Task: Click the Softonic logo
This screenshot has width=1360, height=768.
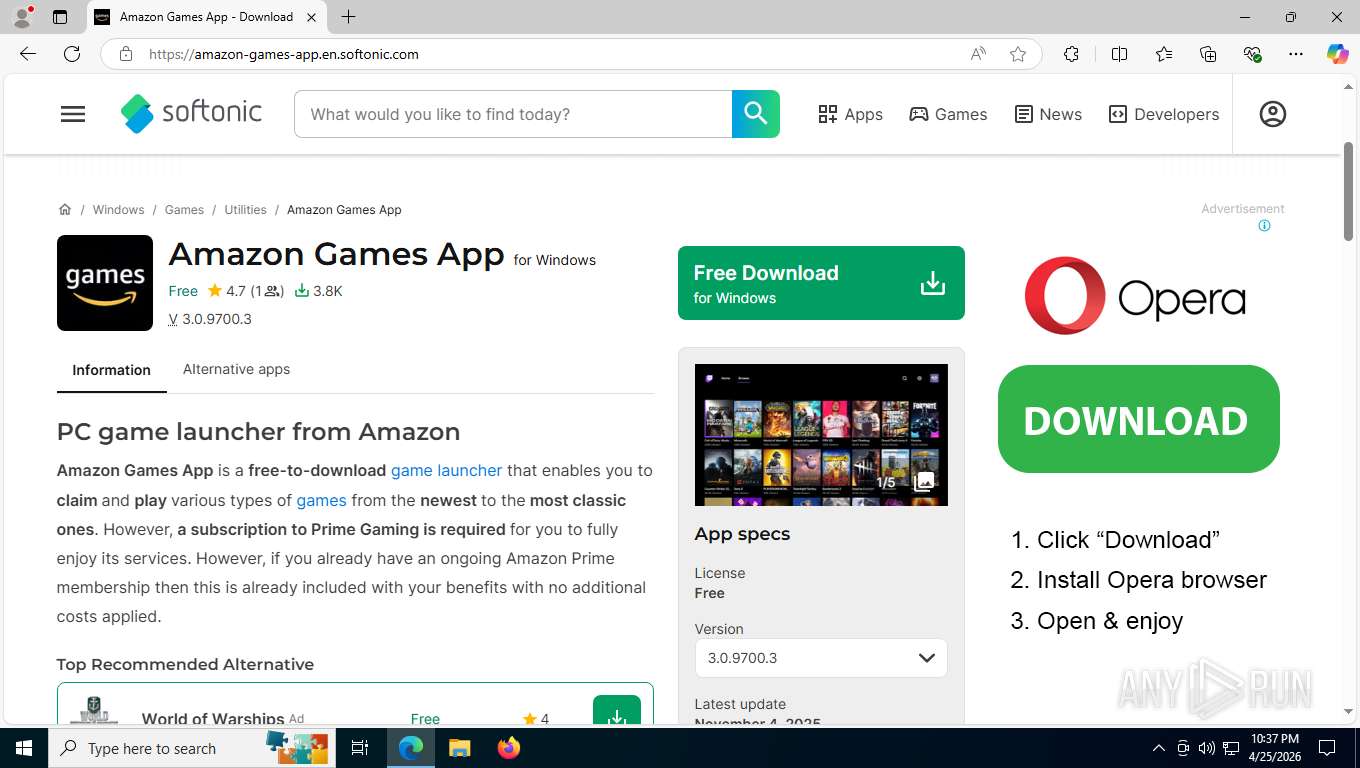Action: (191, 113)
